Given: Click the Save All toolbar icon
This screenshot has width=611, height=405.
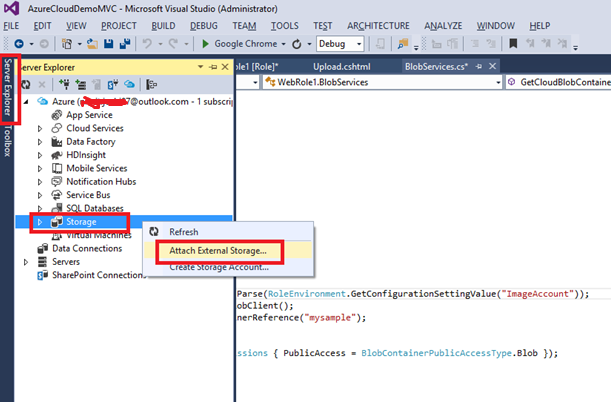Looking at the screenshot, I should coord(125,44).
